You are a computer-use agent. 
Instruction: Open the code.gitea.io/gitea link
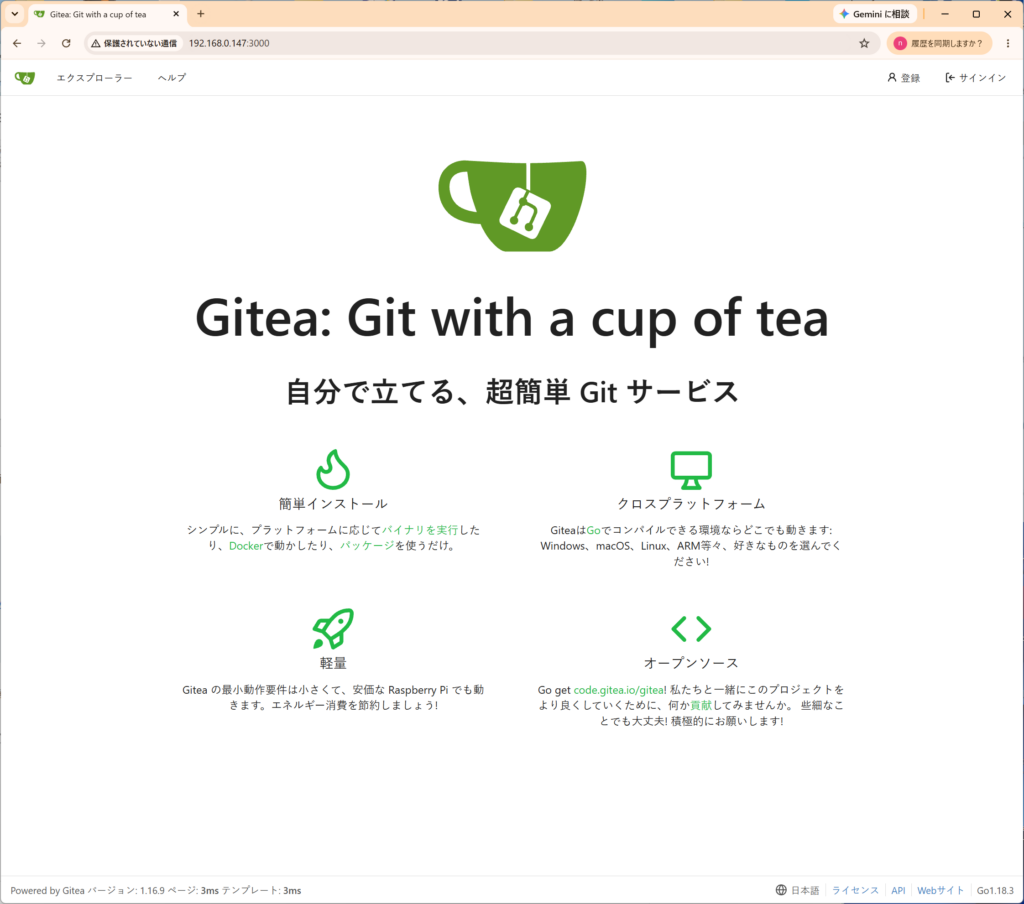(x=618, y=690)
